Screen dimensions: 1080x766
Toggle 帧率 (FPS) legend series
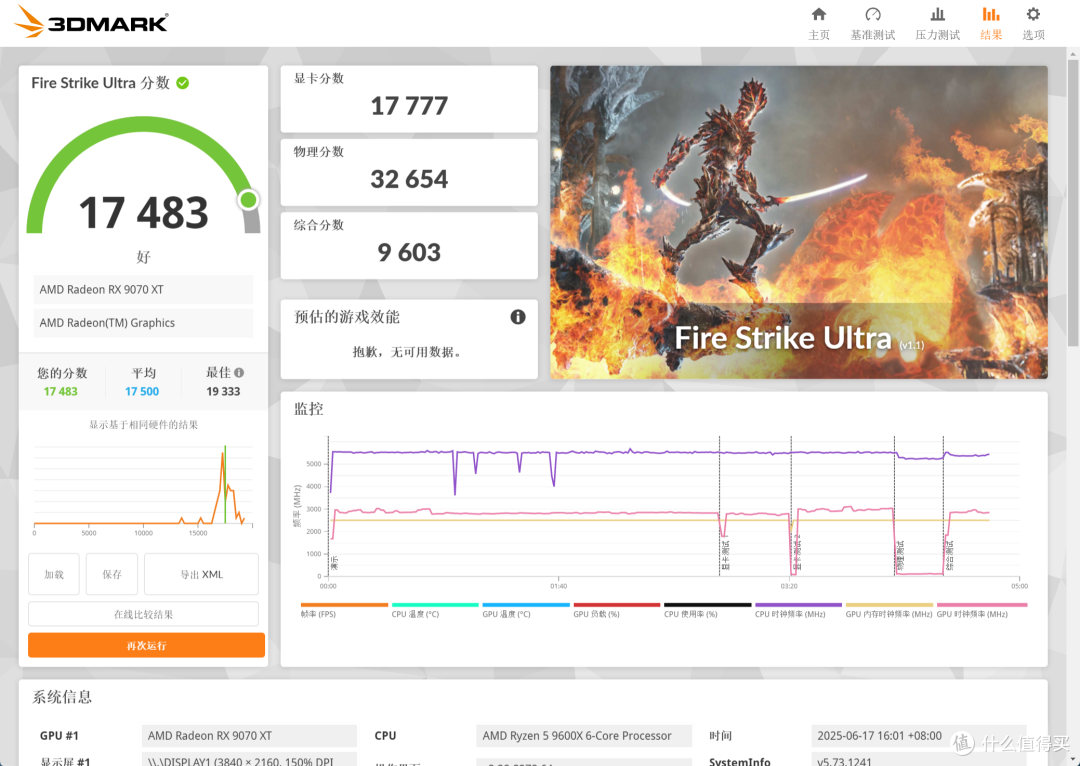point(344,610)
